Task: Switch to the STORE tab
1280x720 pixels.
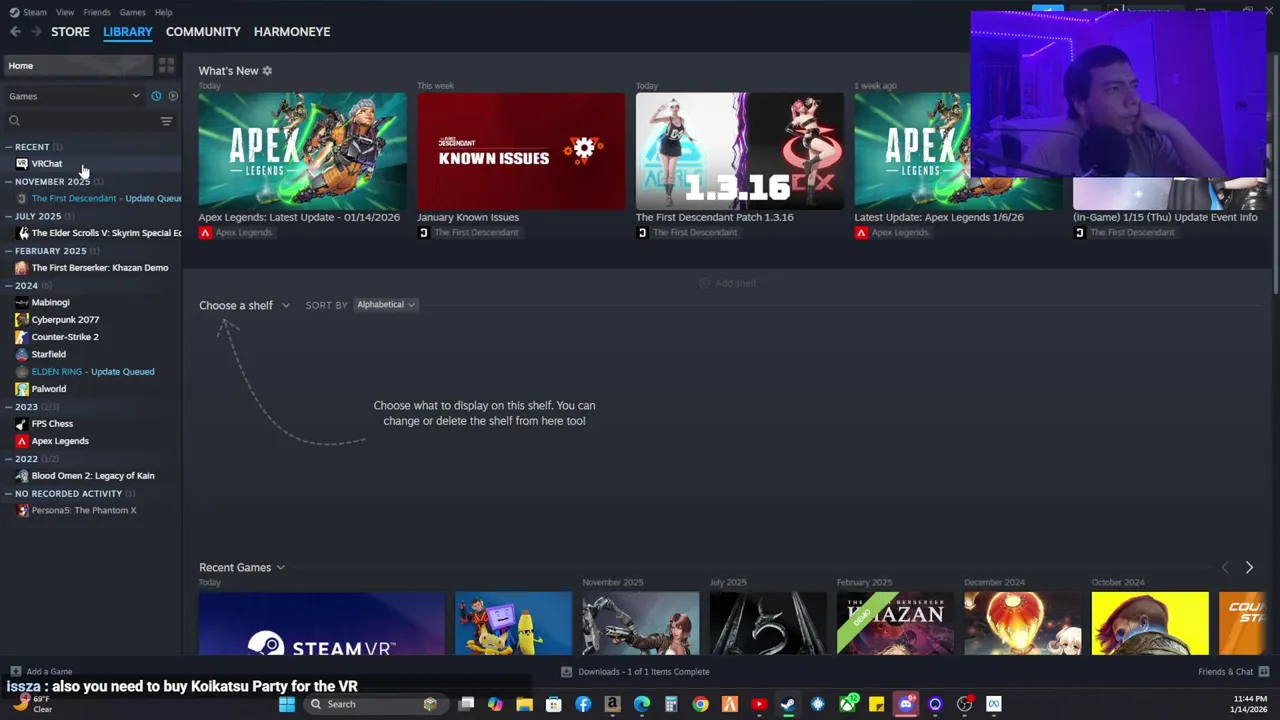Action: [x=70, y=32]
